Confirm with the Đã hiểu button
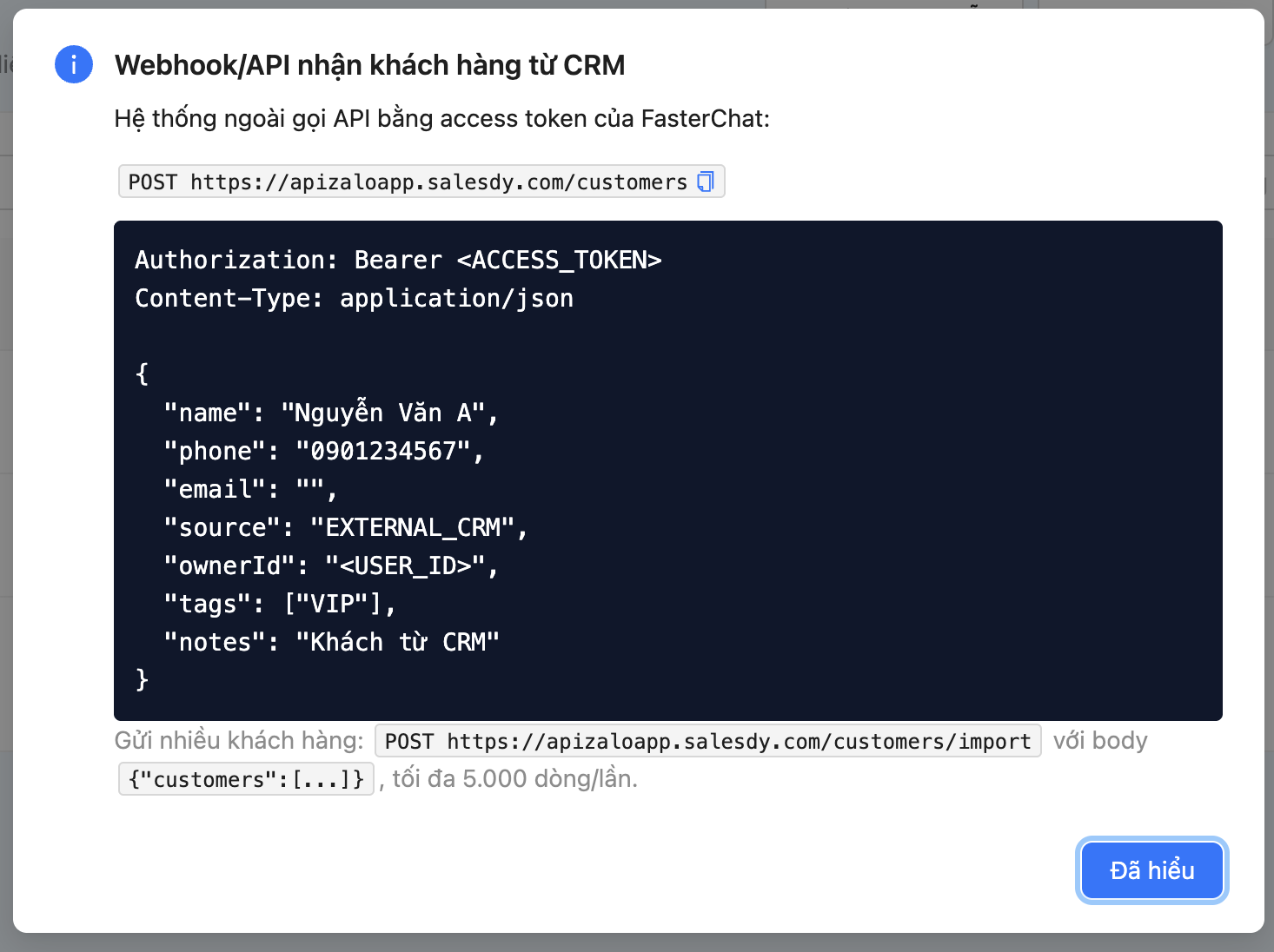The height and width of the screenshot is (952, 1274). click(1151, 869)
